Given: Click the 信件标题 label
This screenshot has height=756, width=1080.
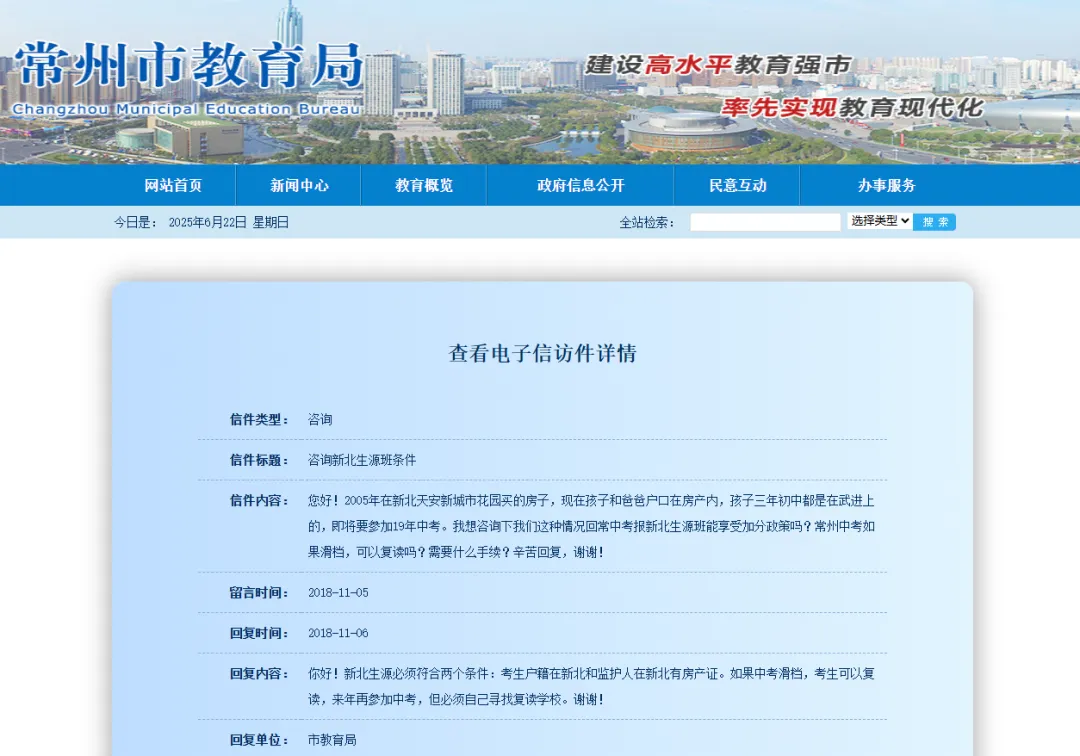Looking at the screenshot, I should 259,460.
